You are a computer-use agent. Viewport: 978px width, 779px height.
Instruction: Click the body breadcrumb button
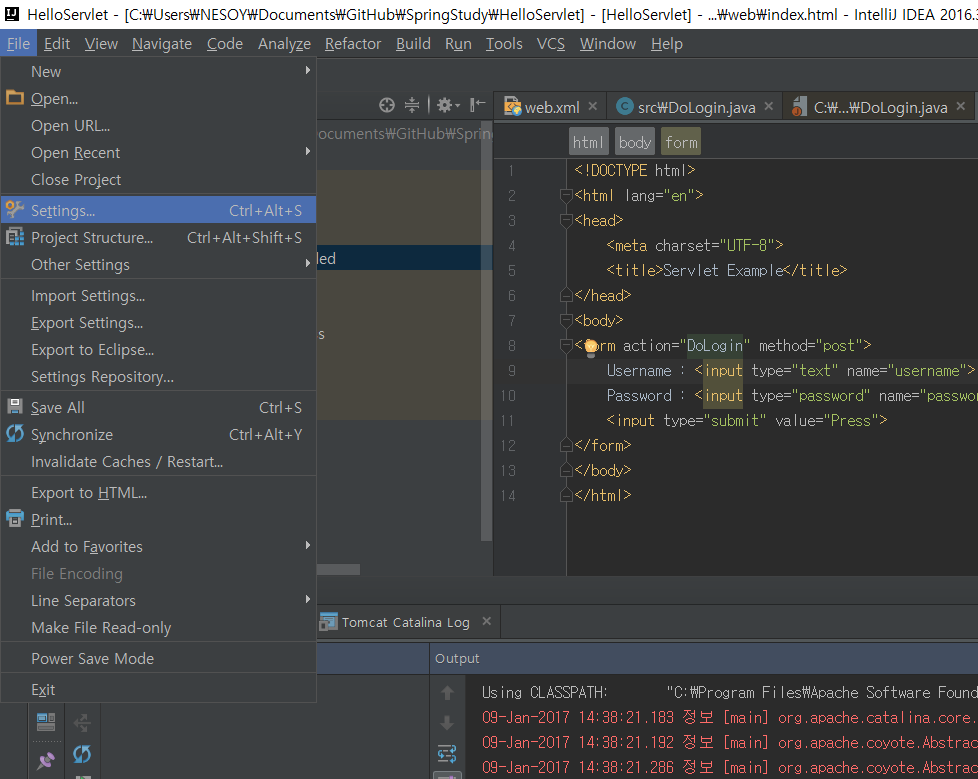click(635, 142)
